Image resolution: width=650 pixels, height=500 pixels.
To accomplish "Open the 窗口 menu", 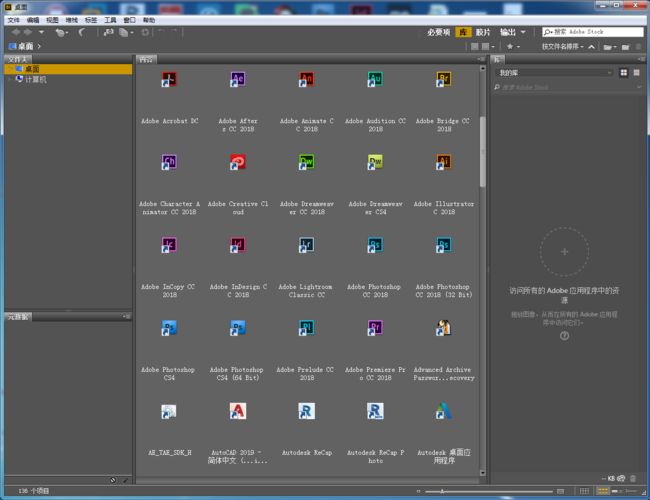I will (129, 20).
